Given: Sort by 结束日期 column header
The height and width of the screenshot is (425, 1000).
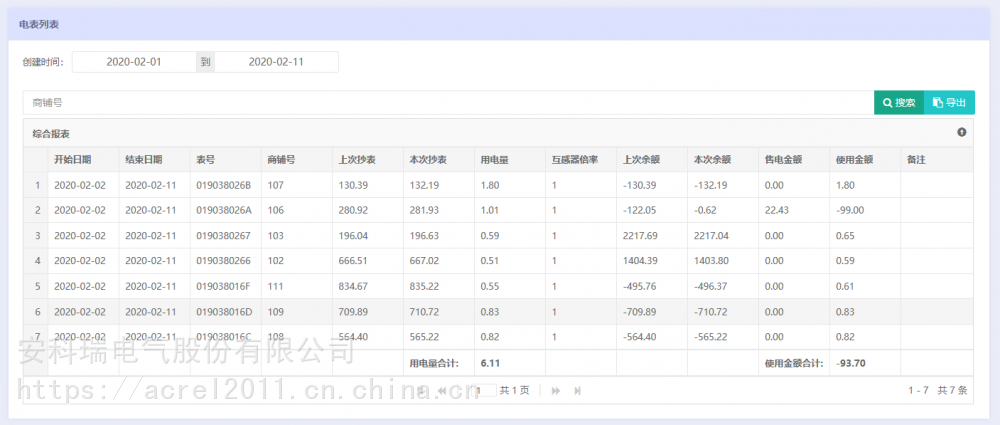Looking at the screenshot, I should point(153,159).
